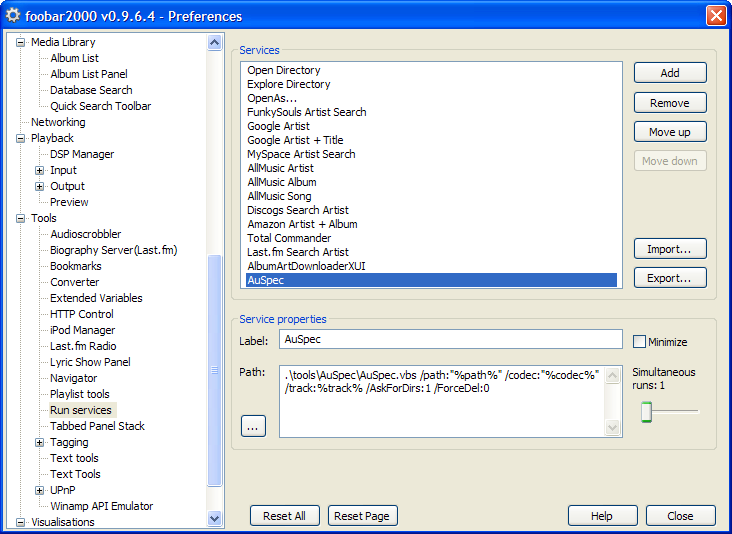
Task: Click the tree scrollbar down arrow
Action: point(215,518)
